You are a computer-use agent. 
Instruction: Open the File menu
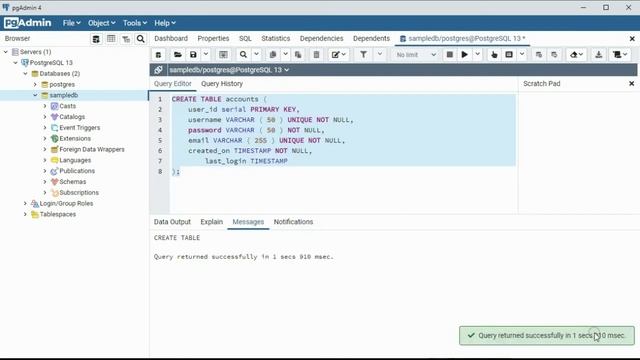(x=71, y=23)
